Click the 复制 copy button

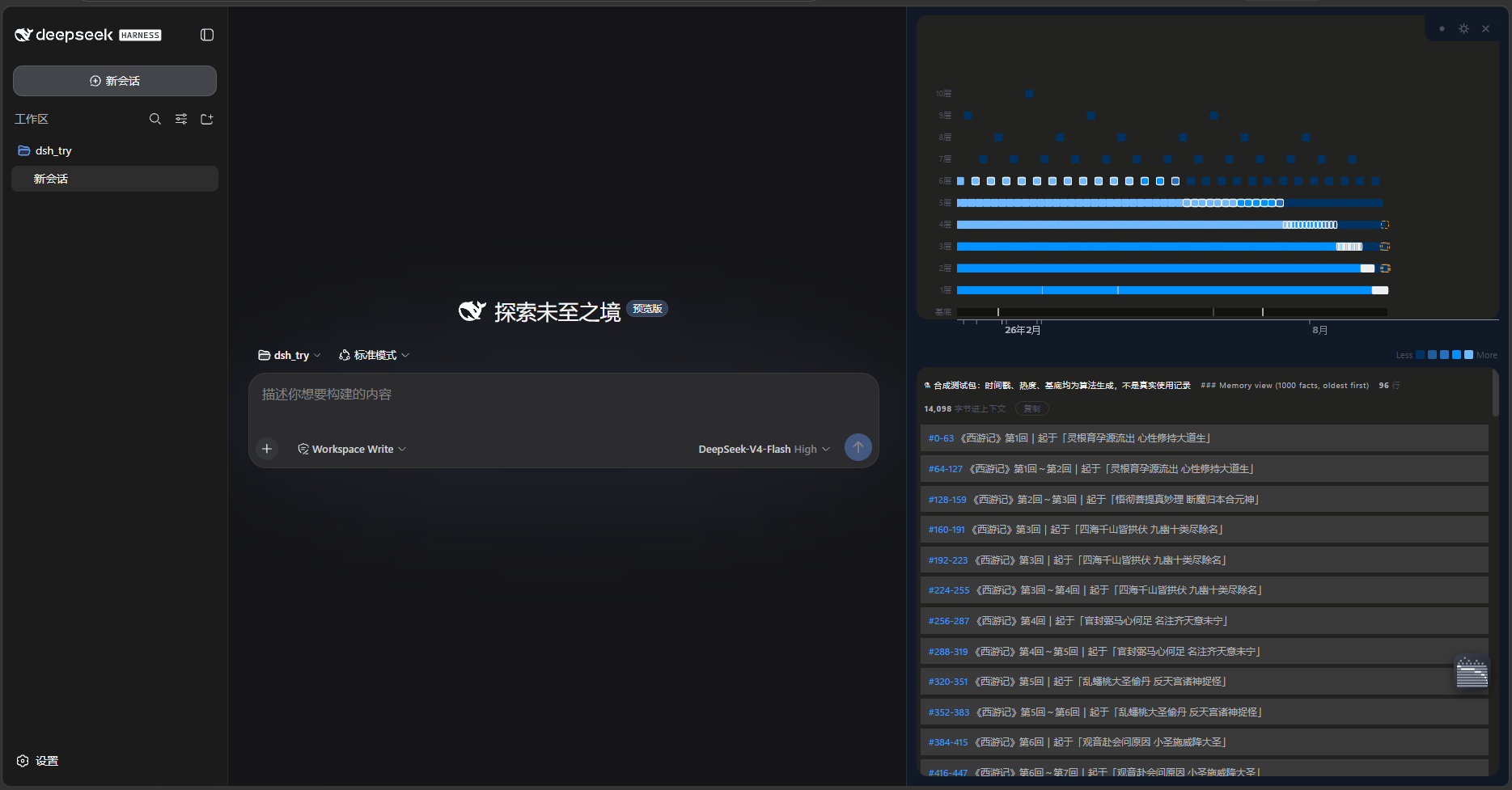[1032, 409]
